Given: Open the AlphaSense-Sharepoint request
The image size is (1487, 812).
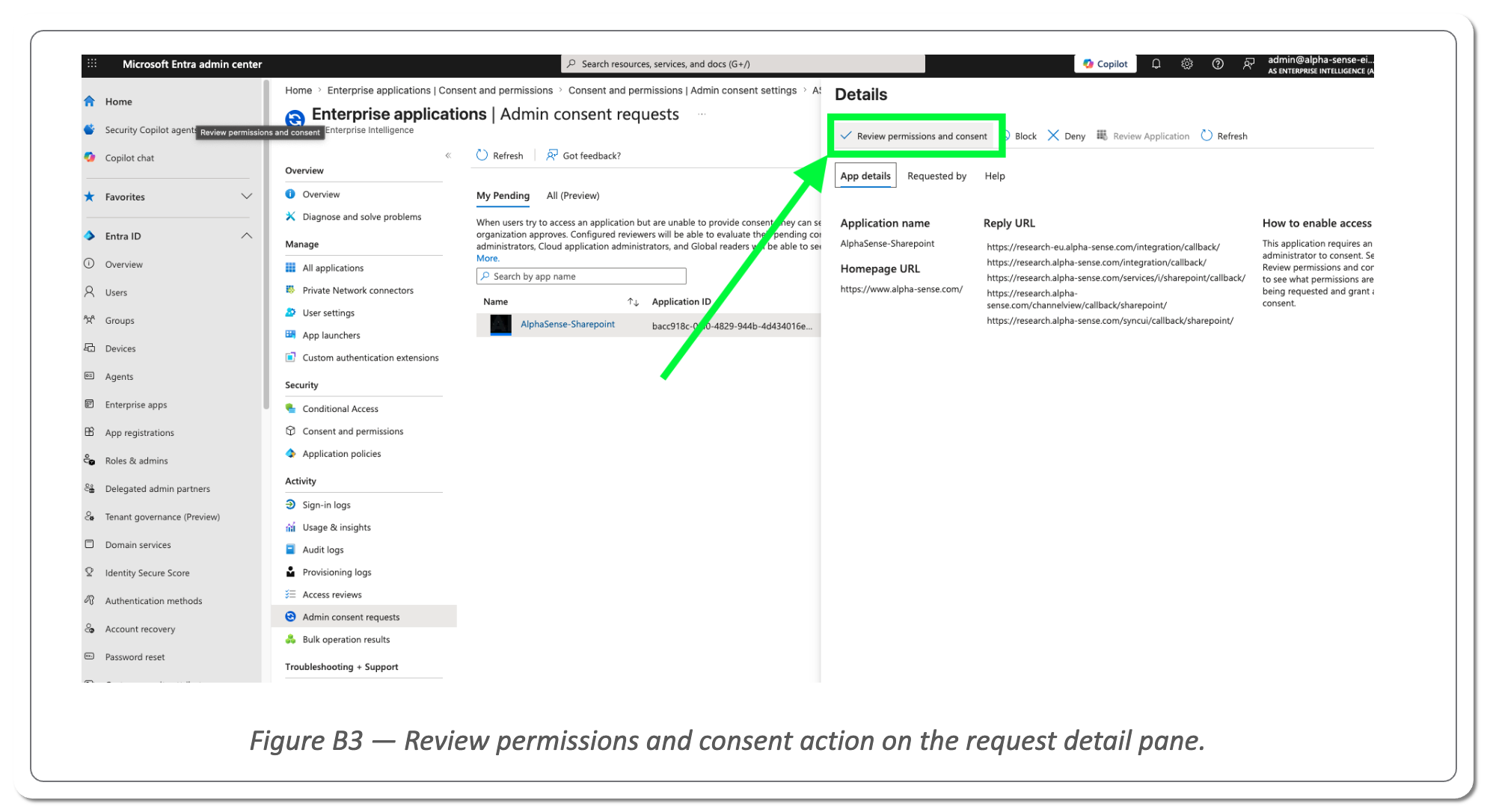Looking at the screenshot, I should pyautogui.click(x=568, y=325).
